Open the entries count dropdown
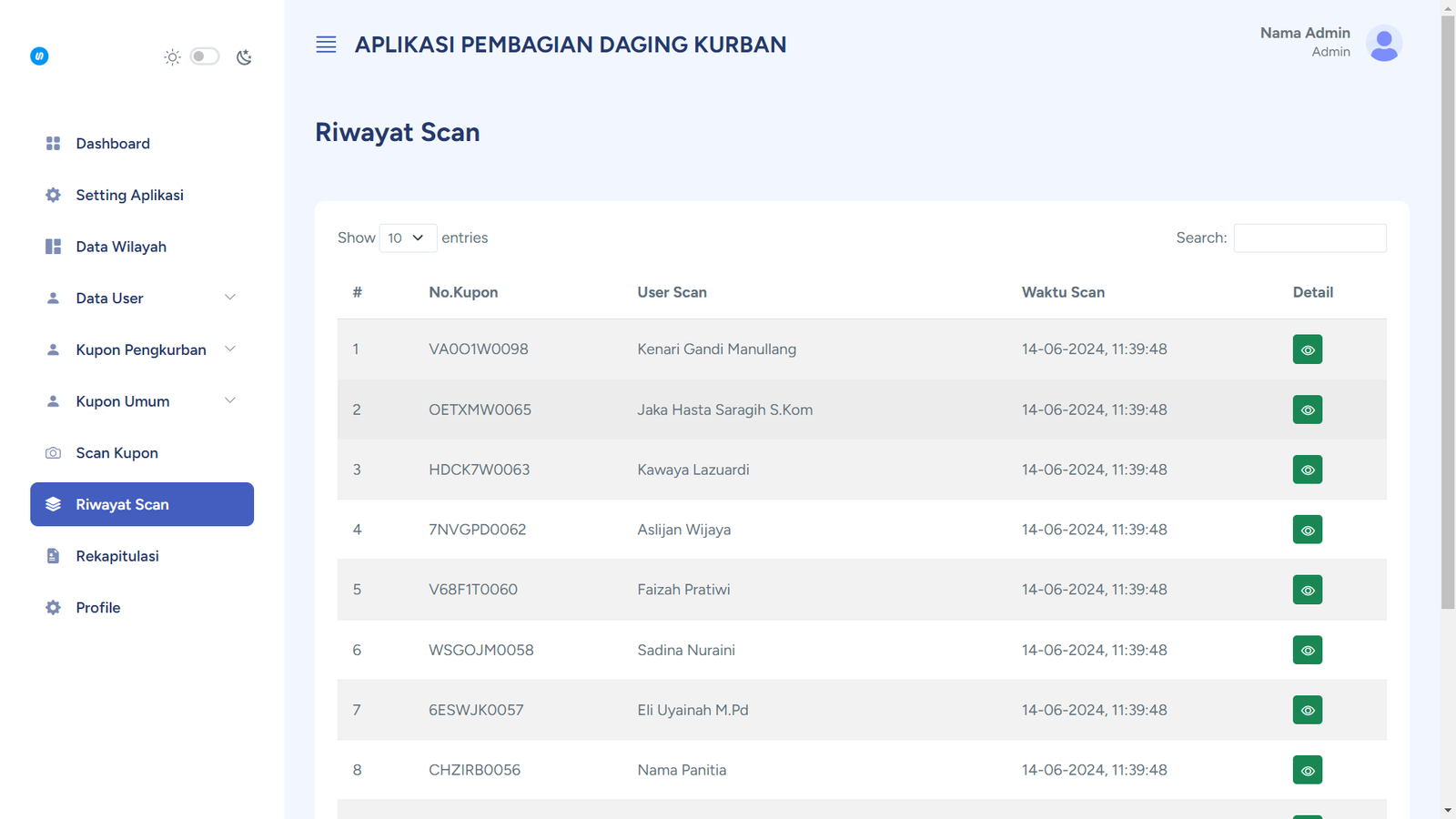 pyautogui.click(x=407, y=238)
